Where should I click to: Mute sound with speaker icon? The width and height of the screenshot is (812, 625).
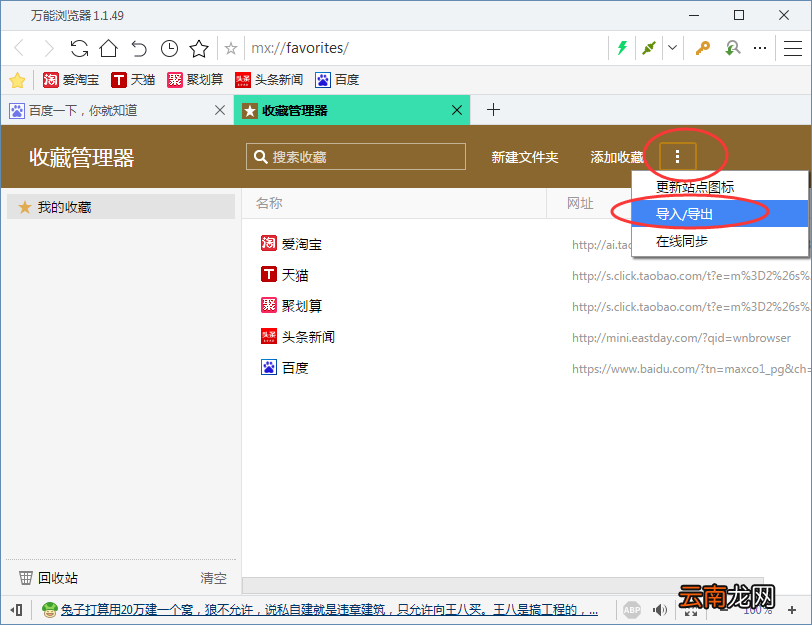[x=660, y=610]
